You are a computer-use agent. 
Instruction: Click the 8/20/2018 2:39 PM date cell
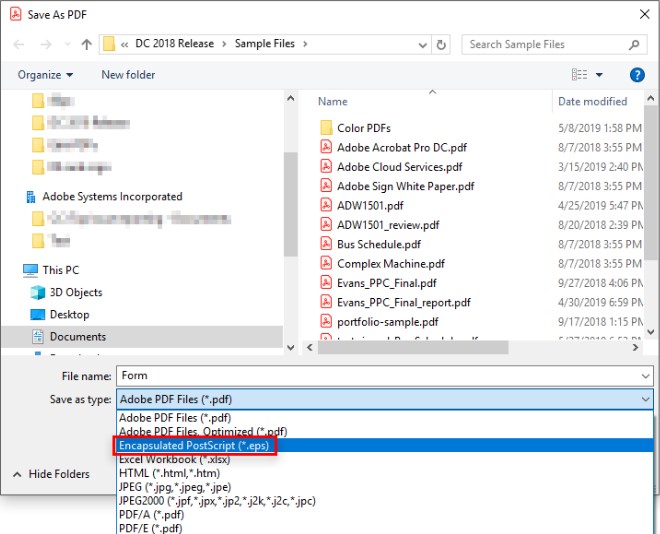click(x=601, y=225)
